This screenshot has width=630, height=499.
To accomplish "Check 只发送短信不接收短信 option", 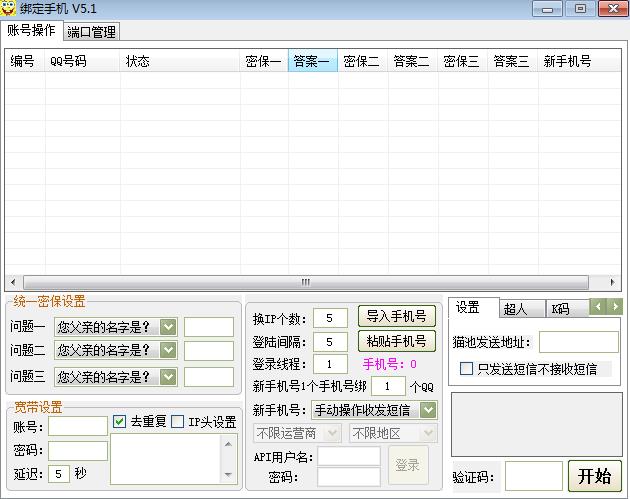I will [x=466, y=368].
